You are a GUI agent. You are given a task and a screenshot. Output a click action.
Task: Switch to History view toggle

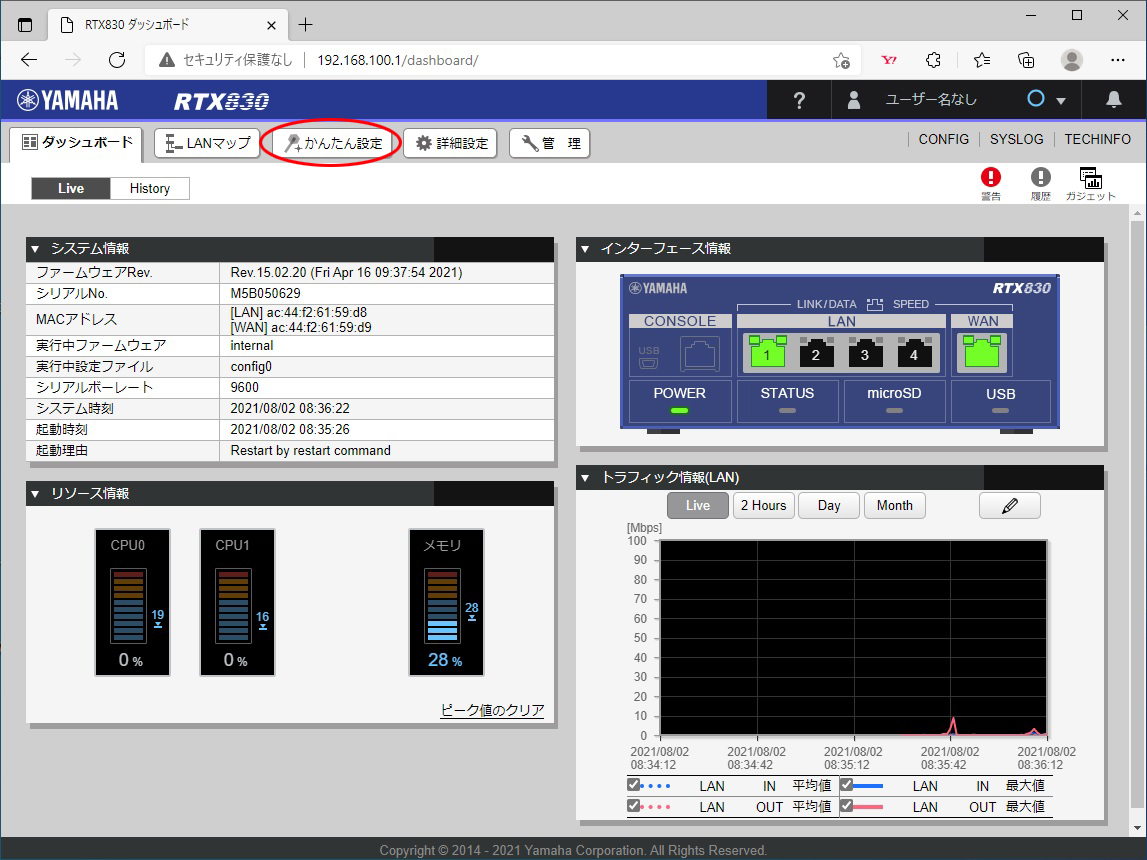click(150, 188)
